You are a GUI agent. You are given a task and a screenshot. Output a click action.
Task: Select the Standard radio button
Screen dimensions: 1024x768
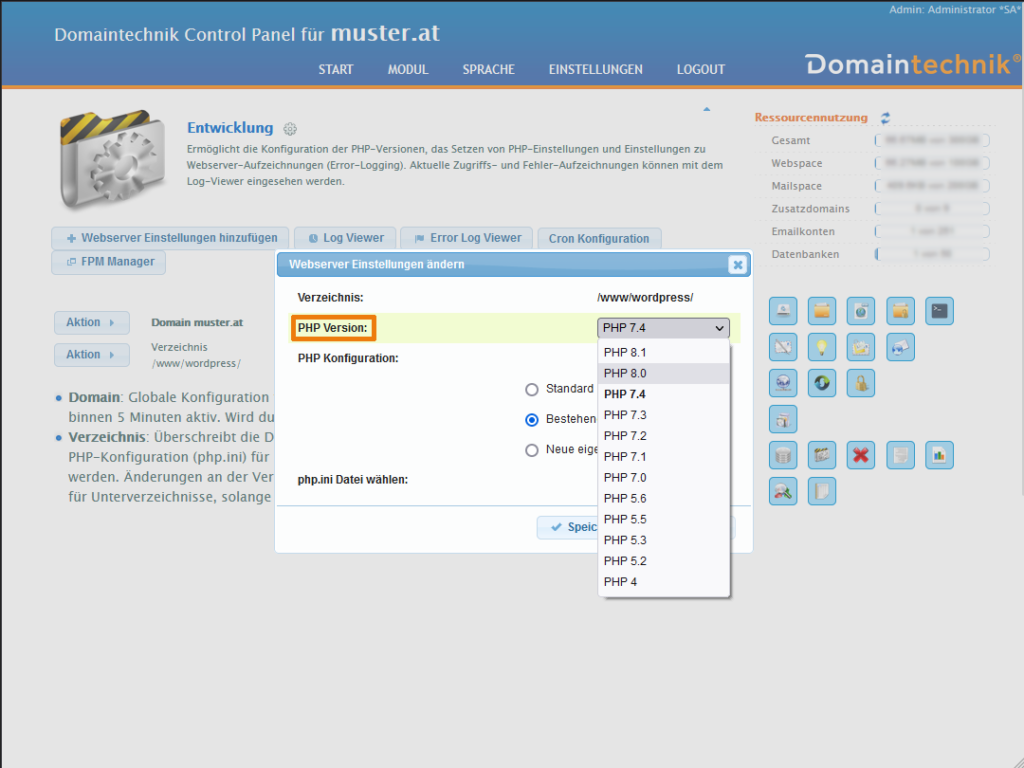[532, 389]
